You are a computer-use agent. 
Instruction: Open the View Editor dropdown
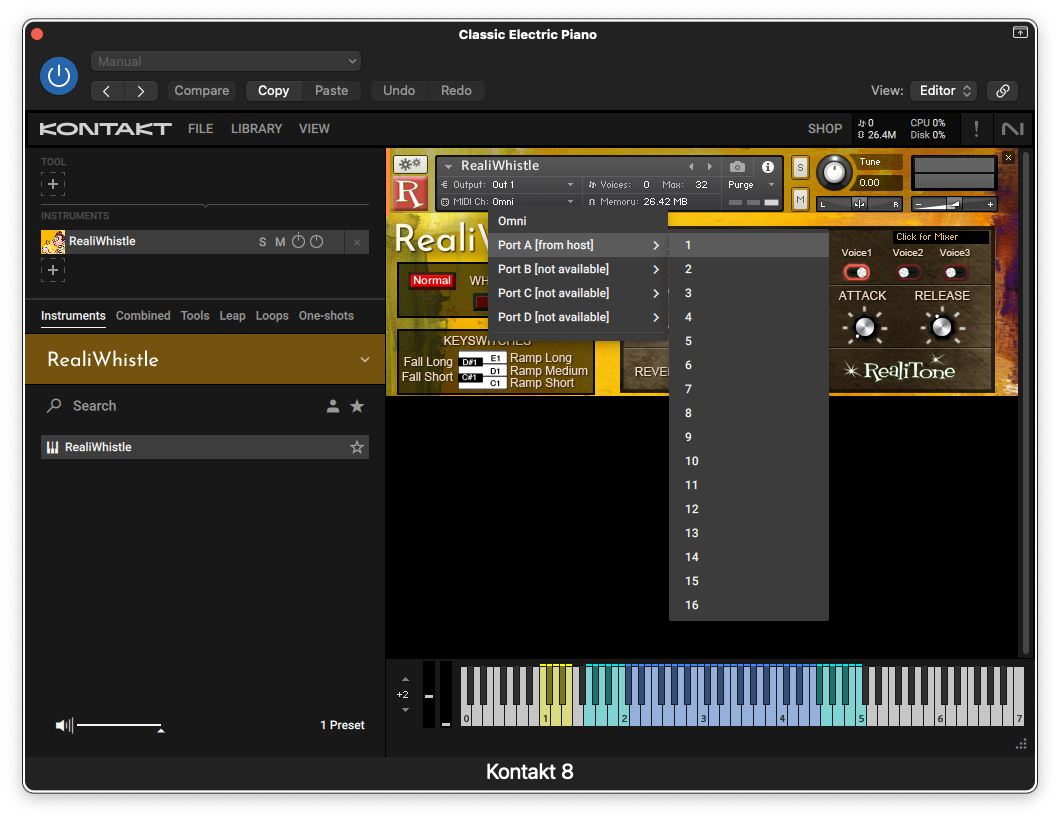(x=944, y=91)
